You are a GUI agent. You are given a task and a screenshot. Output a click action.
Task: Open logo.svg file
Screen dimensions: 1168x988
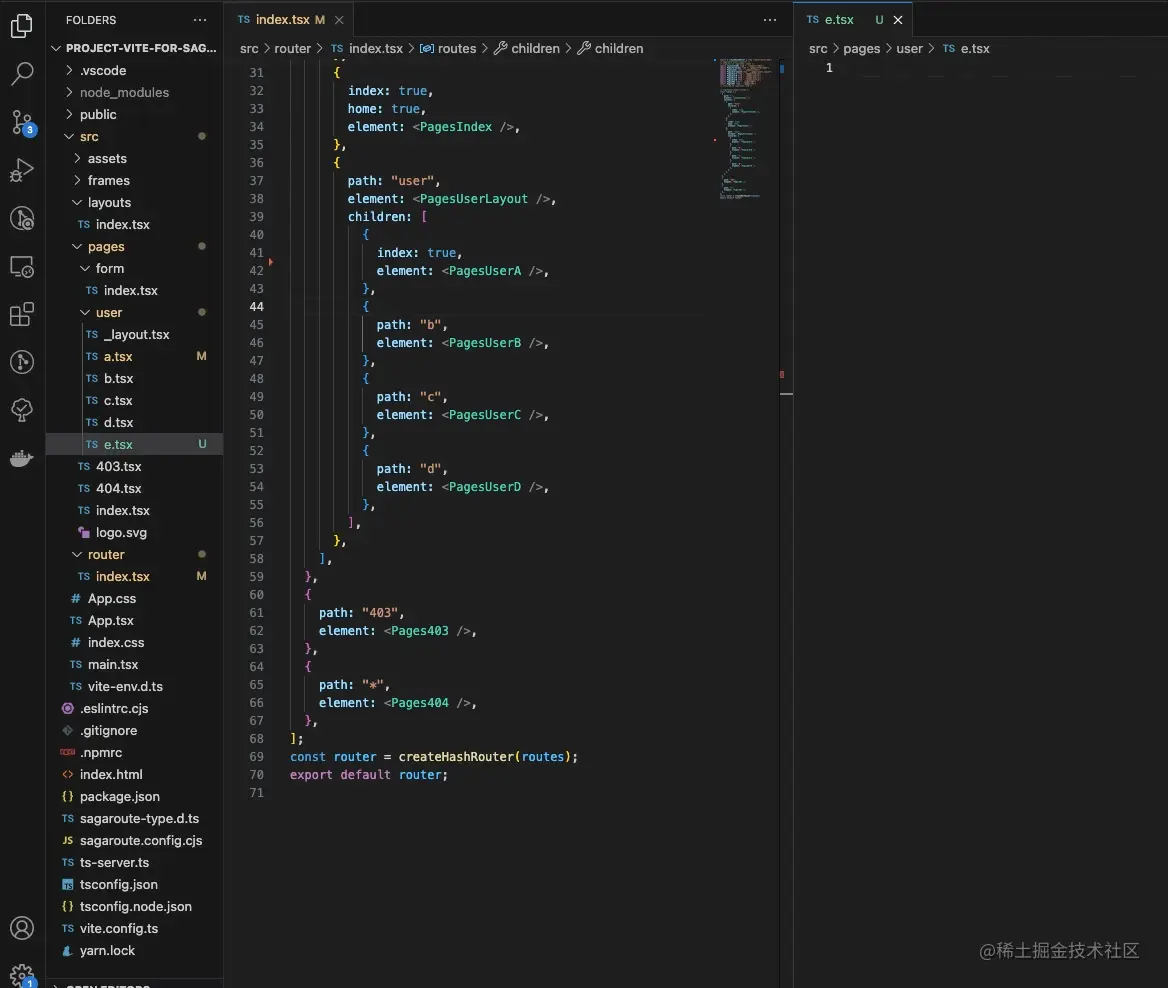coord(136,532)
